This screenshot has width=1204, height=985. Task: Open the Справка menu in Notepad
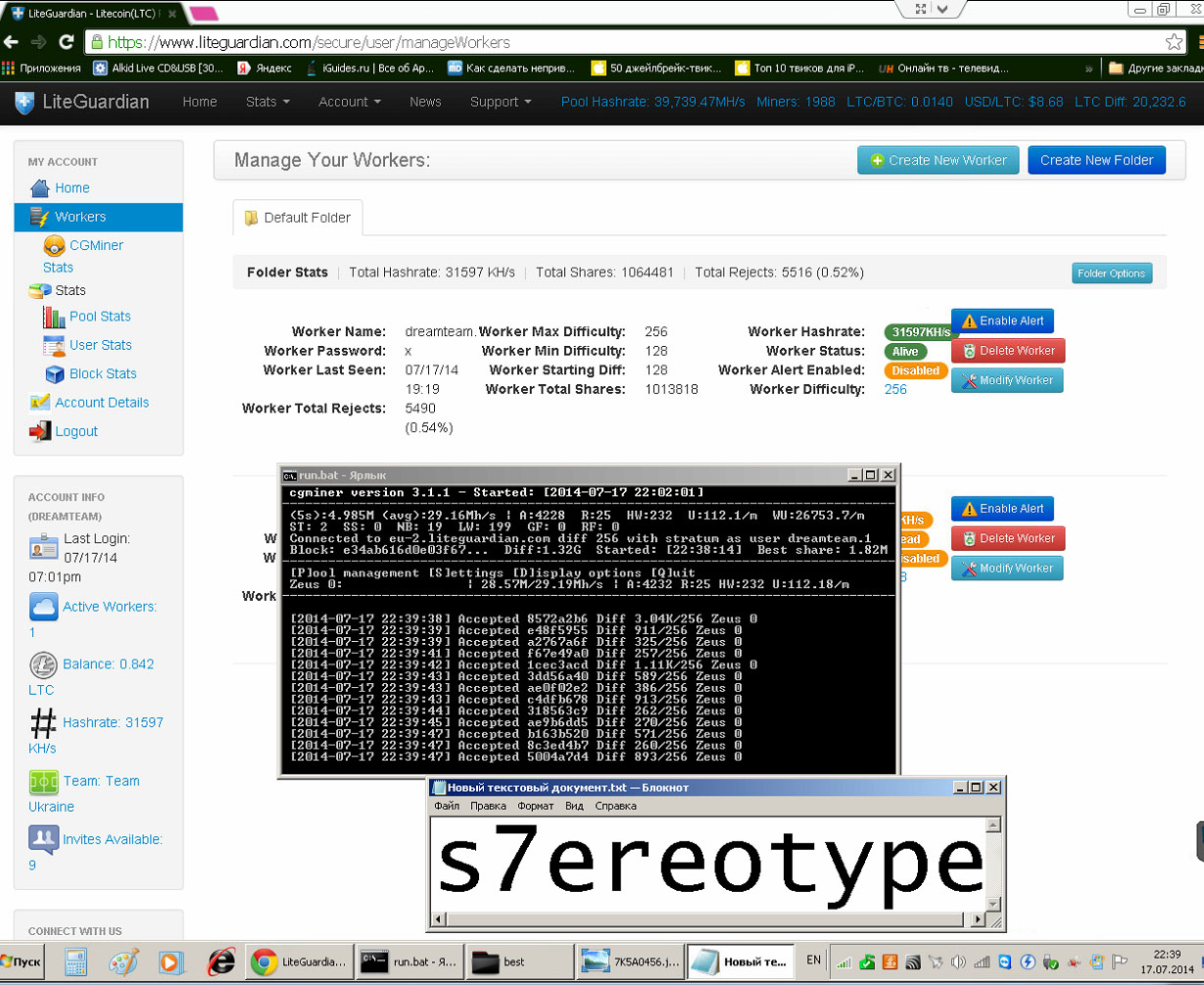coord(615,806)
